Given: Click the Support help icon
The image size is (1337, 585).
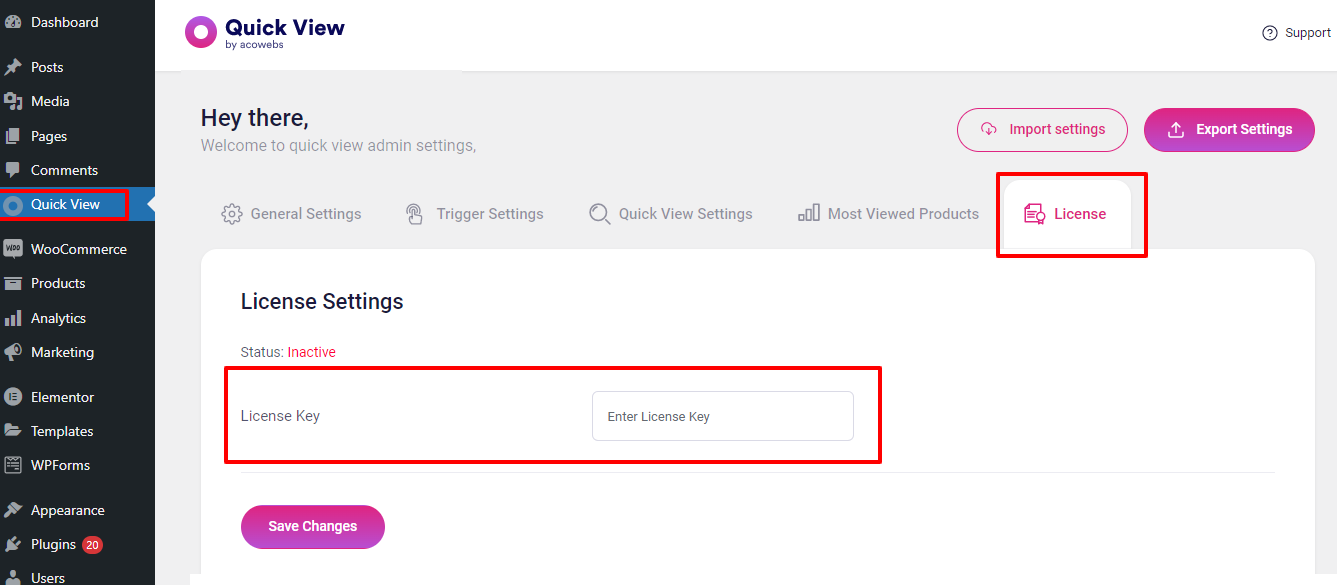Looking at the screenshot, I should (1270, 33).
